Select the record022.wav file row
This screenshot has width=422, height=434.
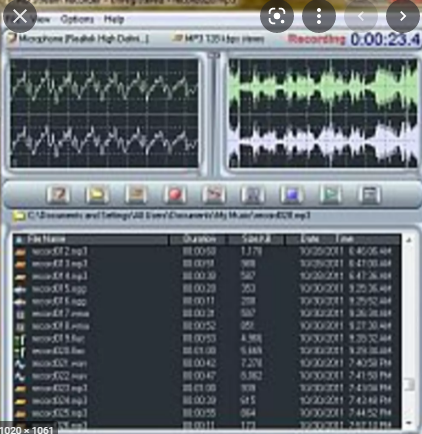[x=207, y=376]
